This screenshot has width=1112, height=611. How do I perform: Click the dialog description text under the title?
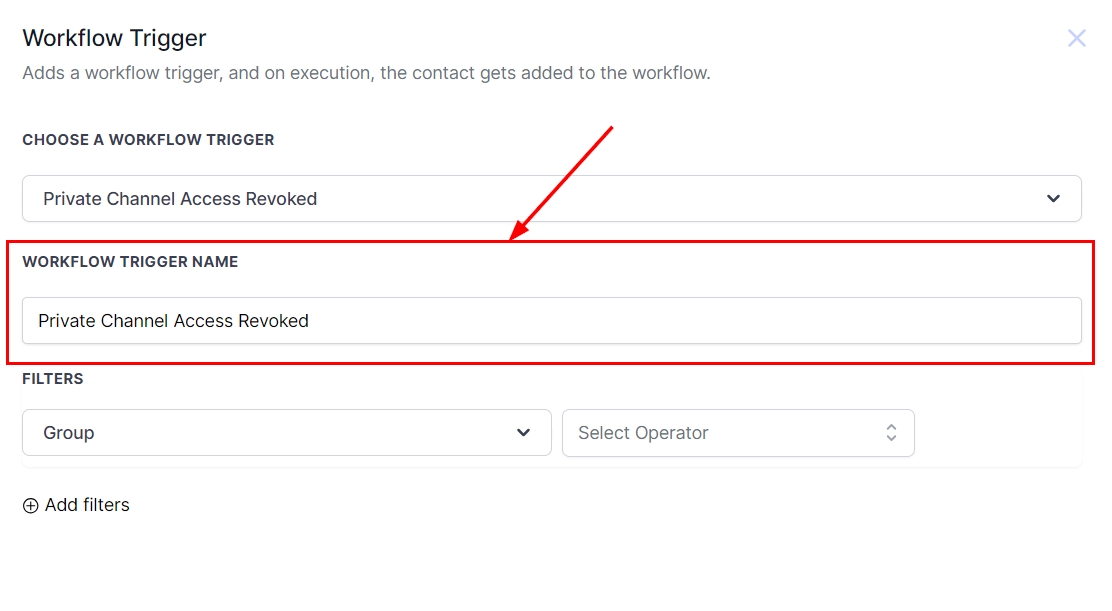tap(366, 73)
